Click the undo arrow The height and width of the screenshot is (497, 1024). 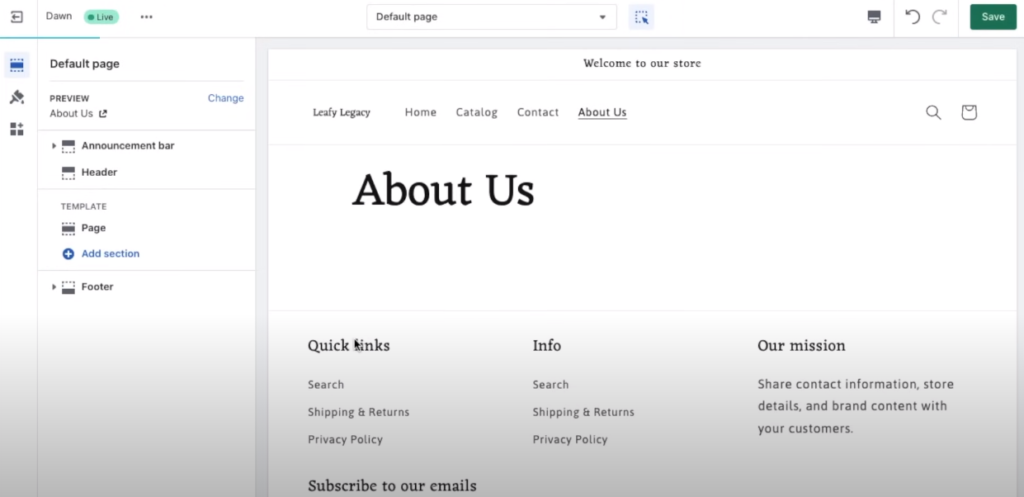point(912,17)
